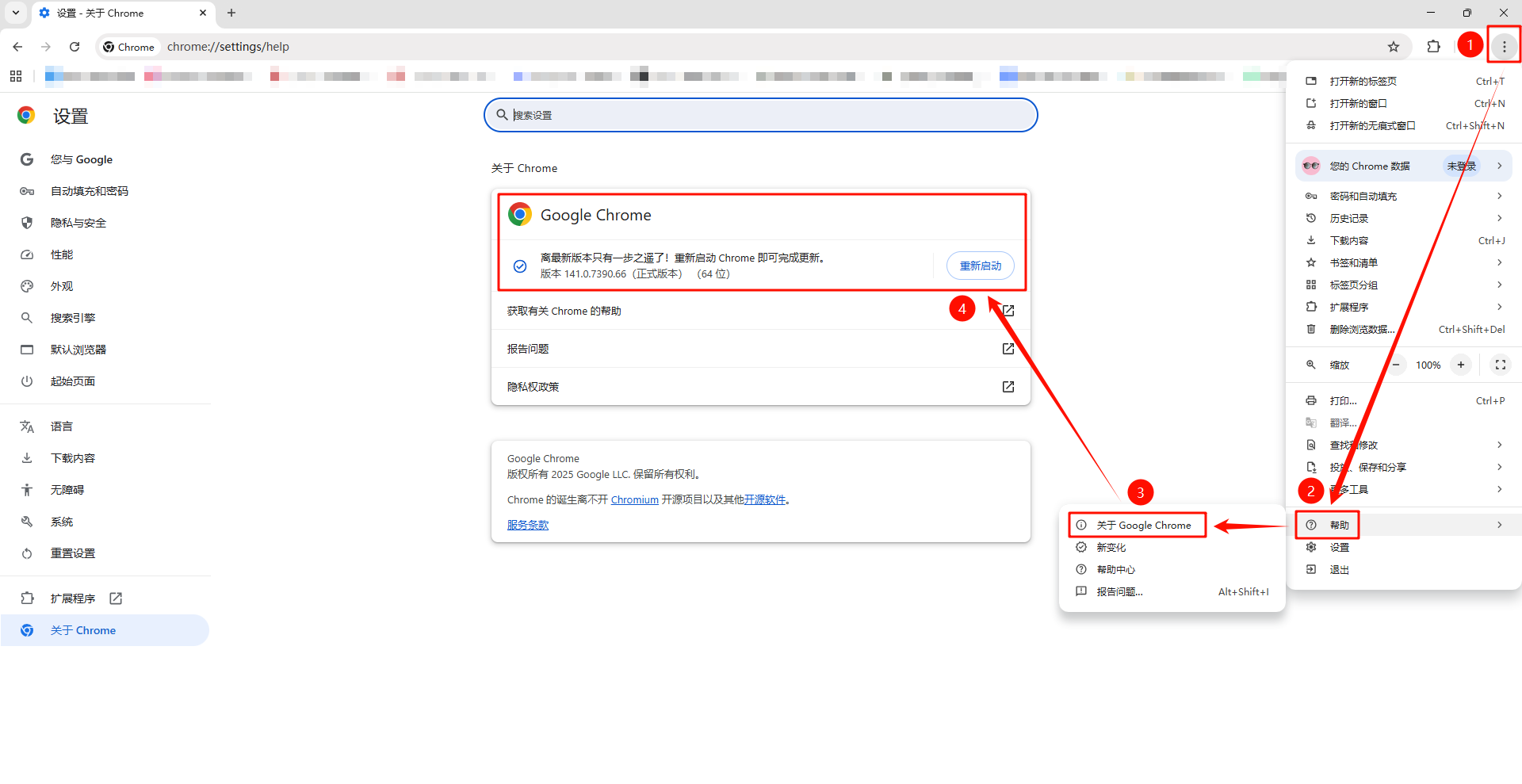Screen dimensions: 1522x784
Task: Enter fullscreen using the zoom row icon
Action: [1500, 365]
